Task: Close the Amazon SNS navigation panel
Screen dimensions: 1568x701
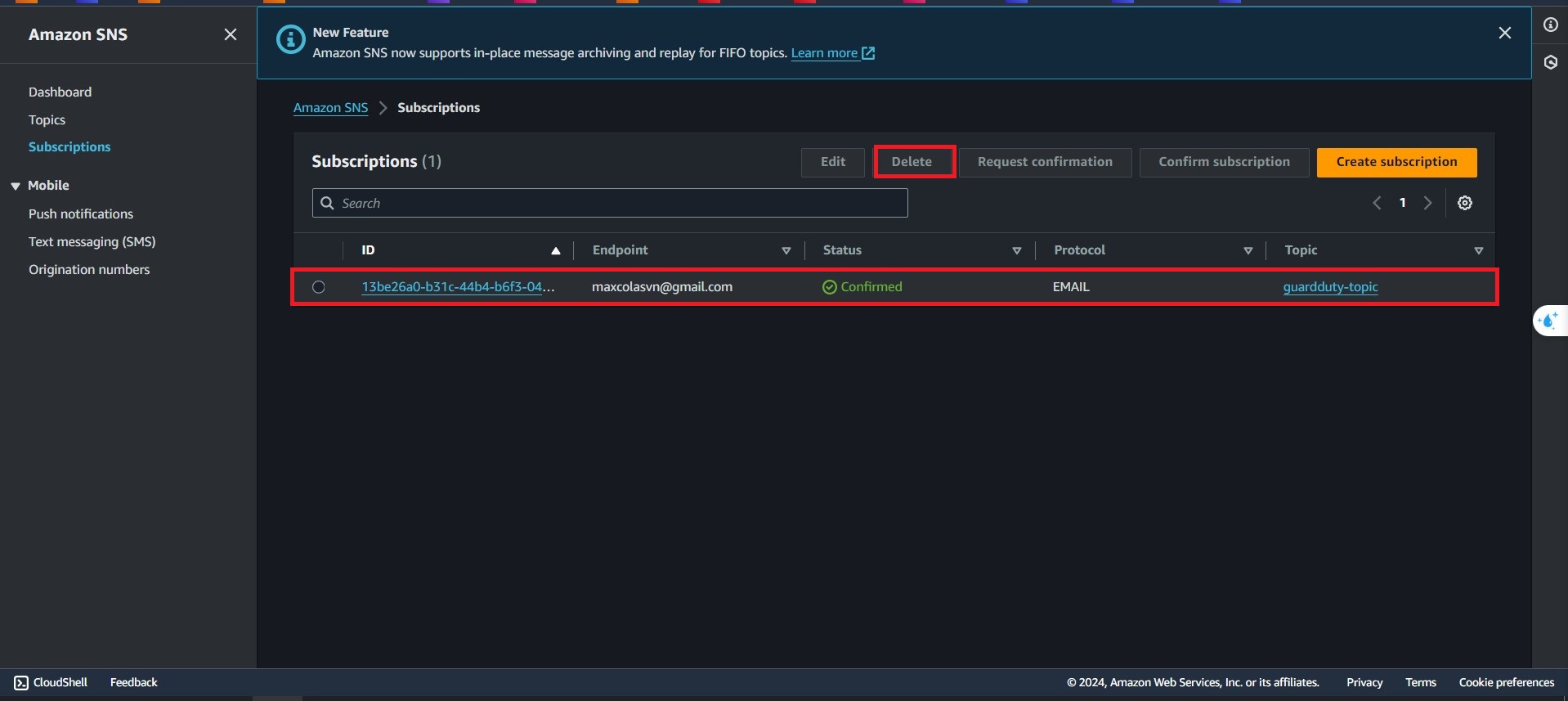Action: 231,34
